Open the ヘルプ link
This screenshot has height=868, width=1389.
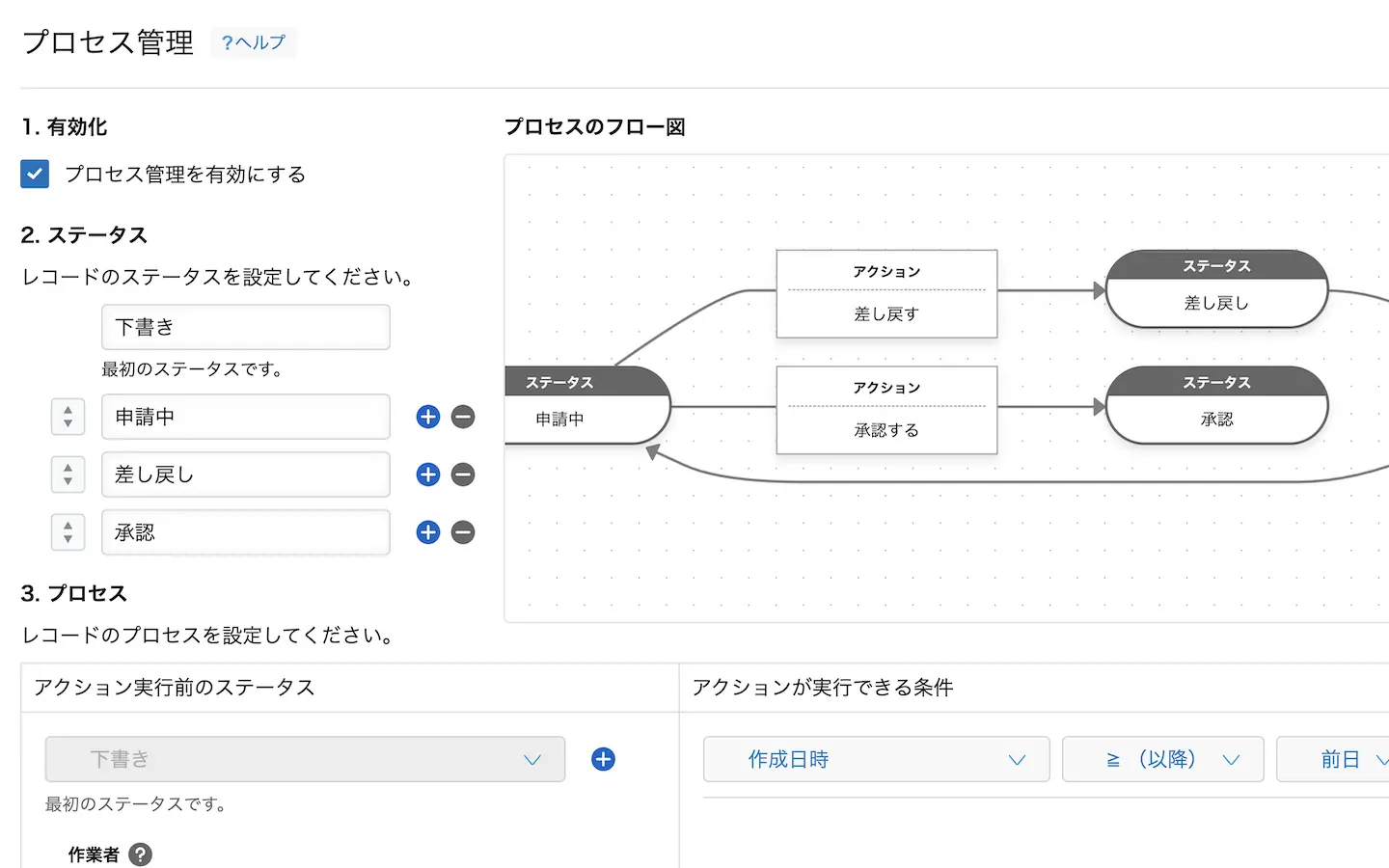pos(254,42)
